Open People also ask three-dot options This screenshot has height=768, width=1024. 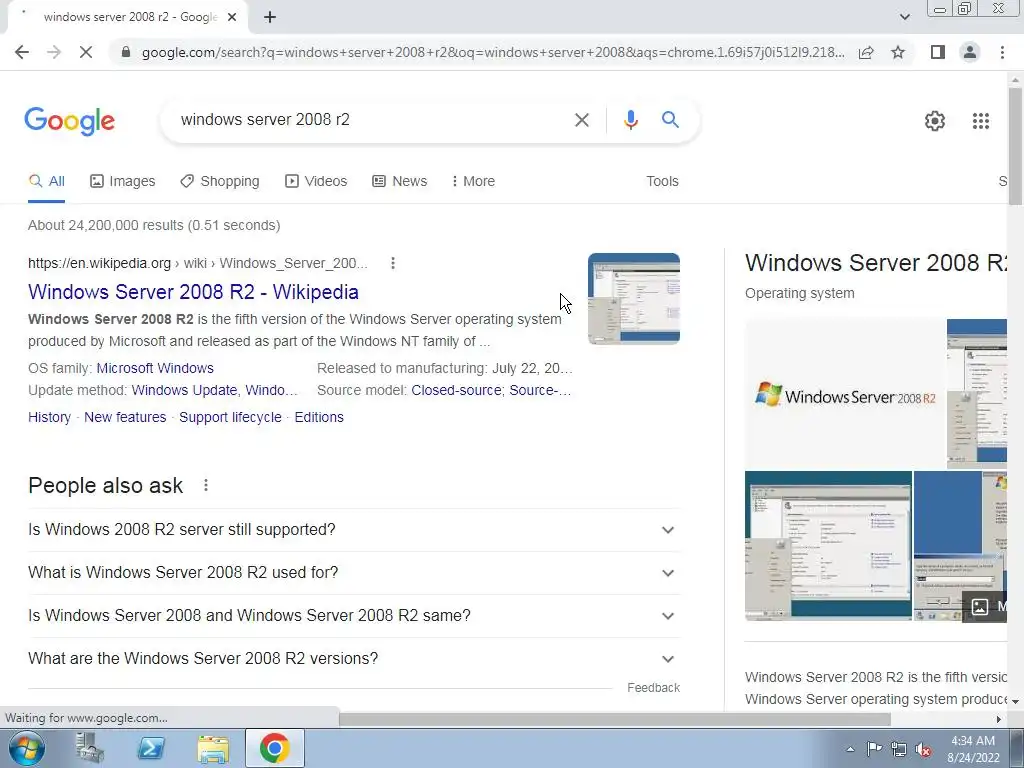coord(206,485)
